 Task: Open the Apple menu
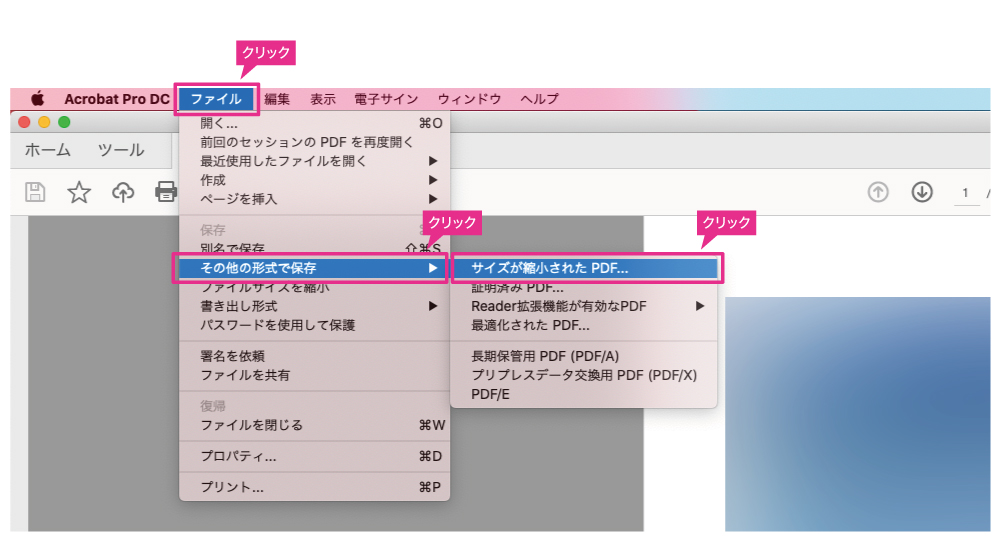tap(38, 99)
